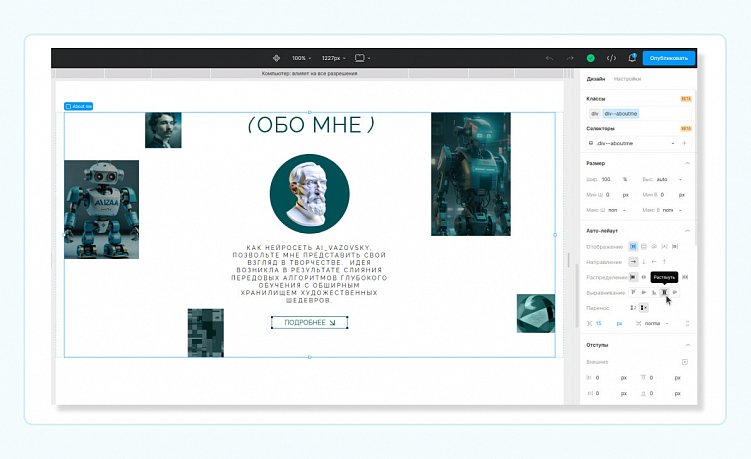Select the block display mode icon

click(644, 246)
